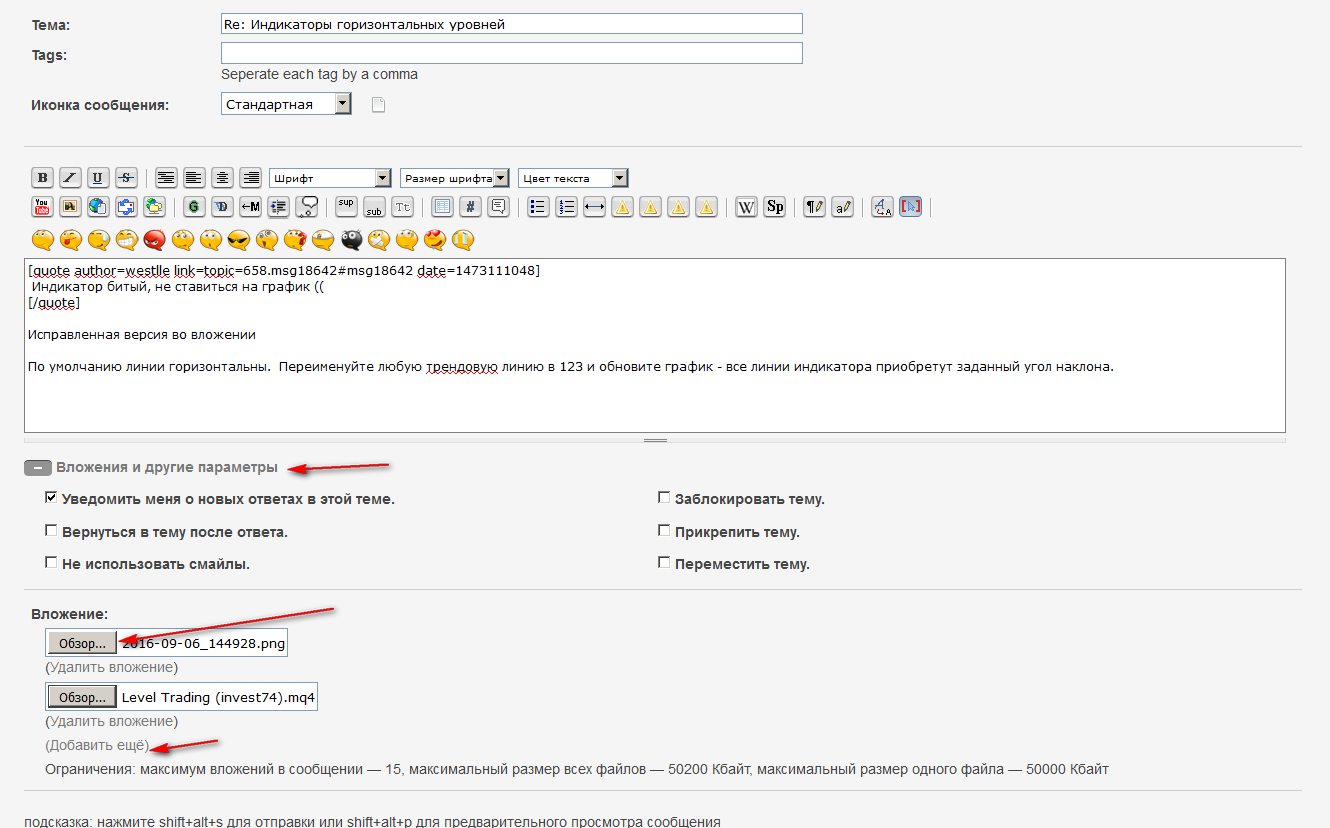Collapse 'Вложения и другие параметры' section

[38, 467]
